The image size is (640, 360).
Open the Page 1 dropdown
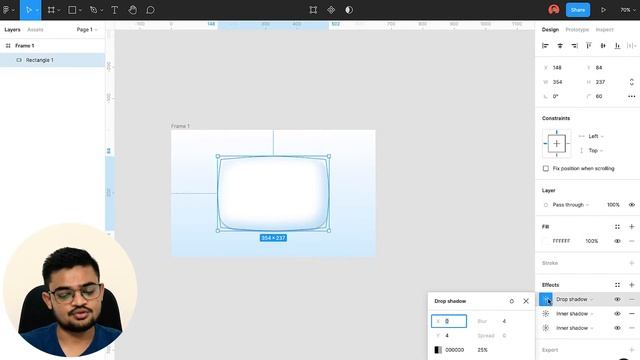click(x=87, y=30)
